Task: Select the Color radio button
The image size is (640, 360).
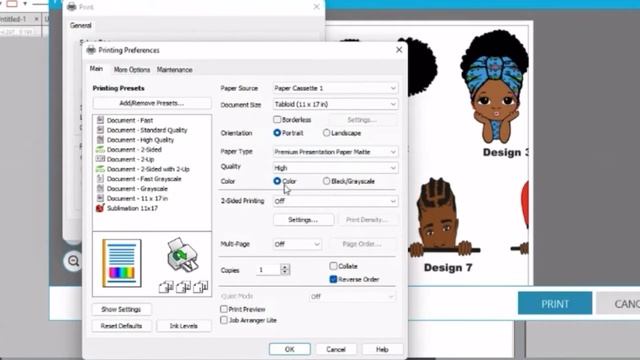Action: [x=277, y=181]
